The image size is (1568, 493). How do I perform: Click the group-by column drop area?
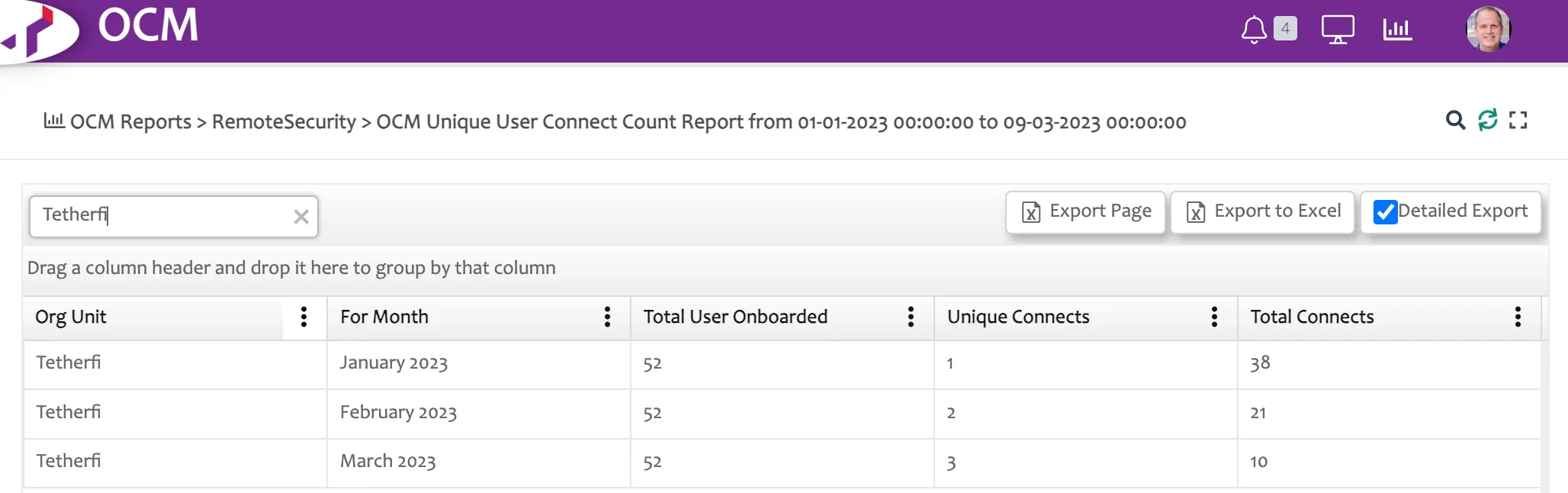(x=786, y=269)
